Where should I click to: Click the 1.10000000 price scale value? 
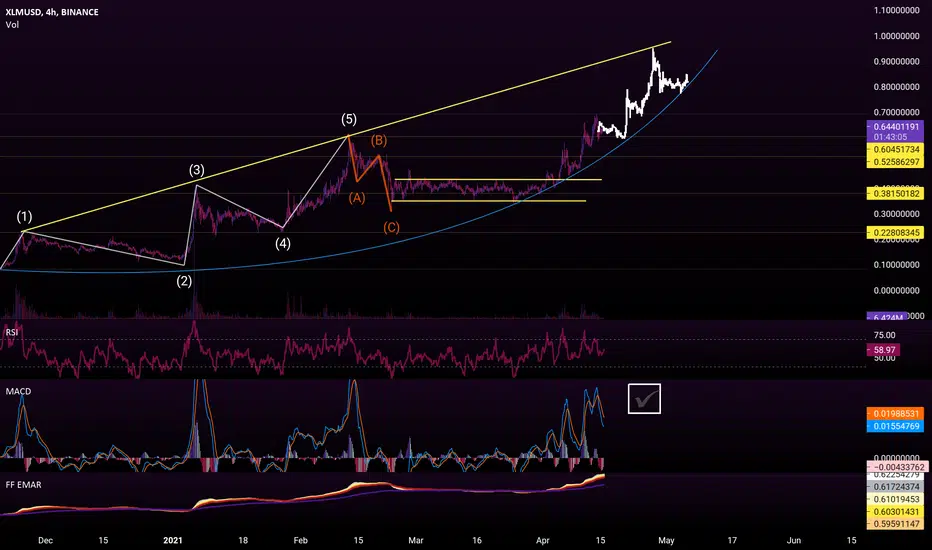click(x=896, y=10)
